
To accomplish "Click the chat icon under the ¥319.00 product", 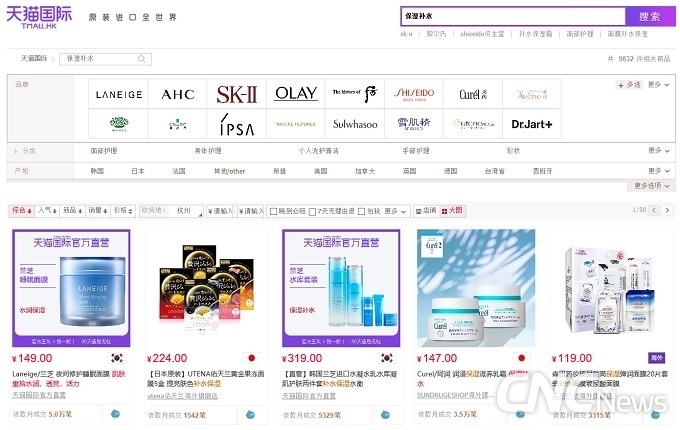I will point(385,414).
